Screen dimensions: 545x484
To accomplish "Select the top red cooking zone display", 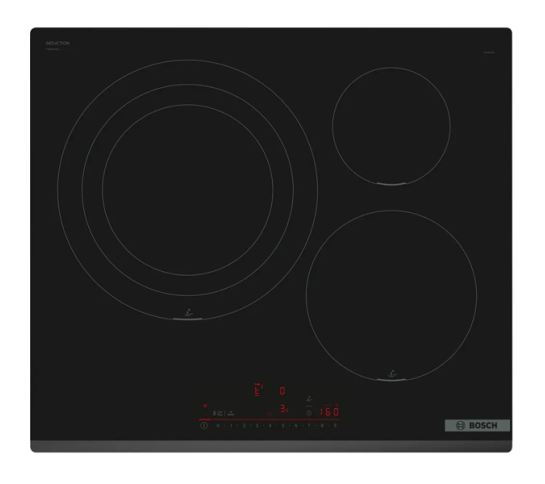I will (258, 390).
